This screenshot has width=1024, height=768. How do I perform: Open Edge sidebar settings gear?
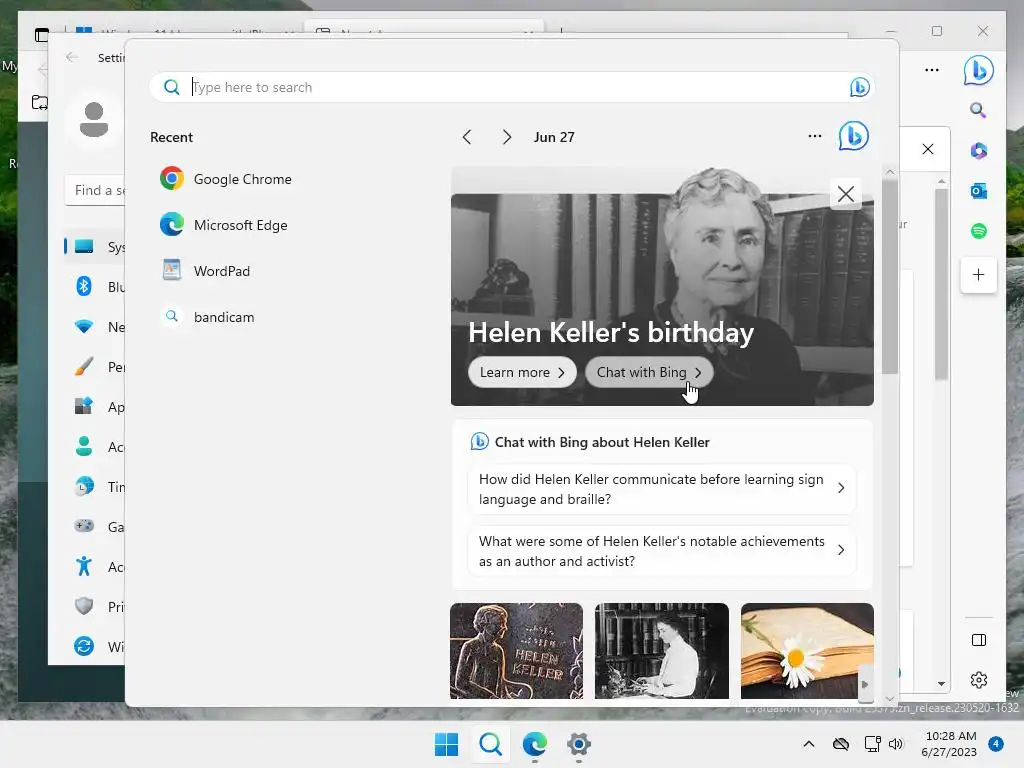tap(978, 680)
